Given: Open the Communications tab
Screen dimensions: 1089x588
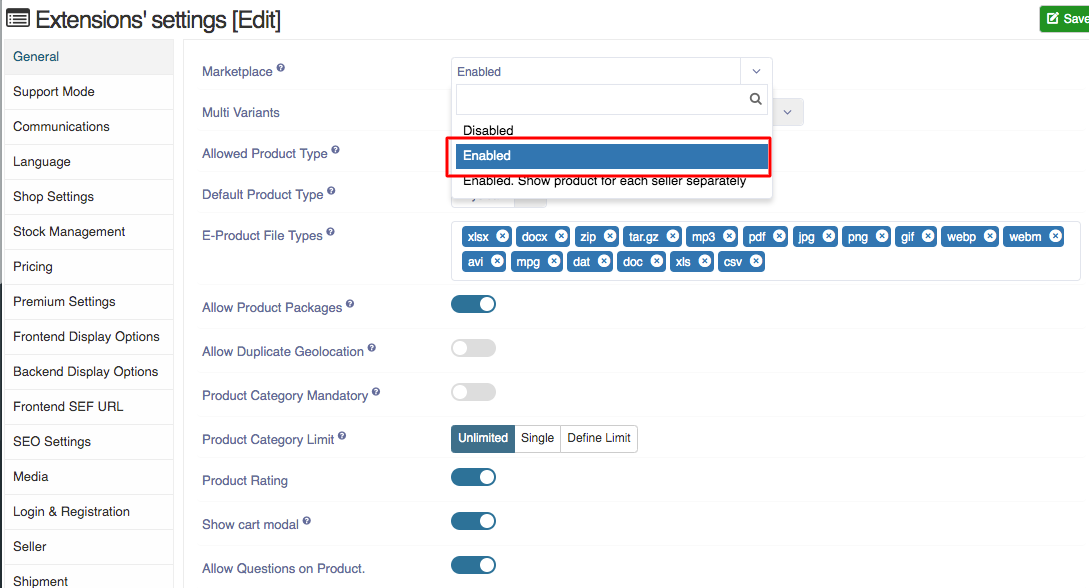Looking at the screenshot, I should pos(89,126).
